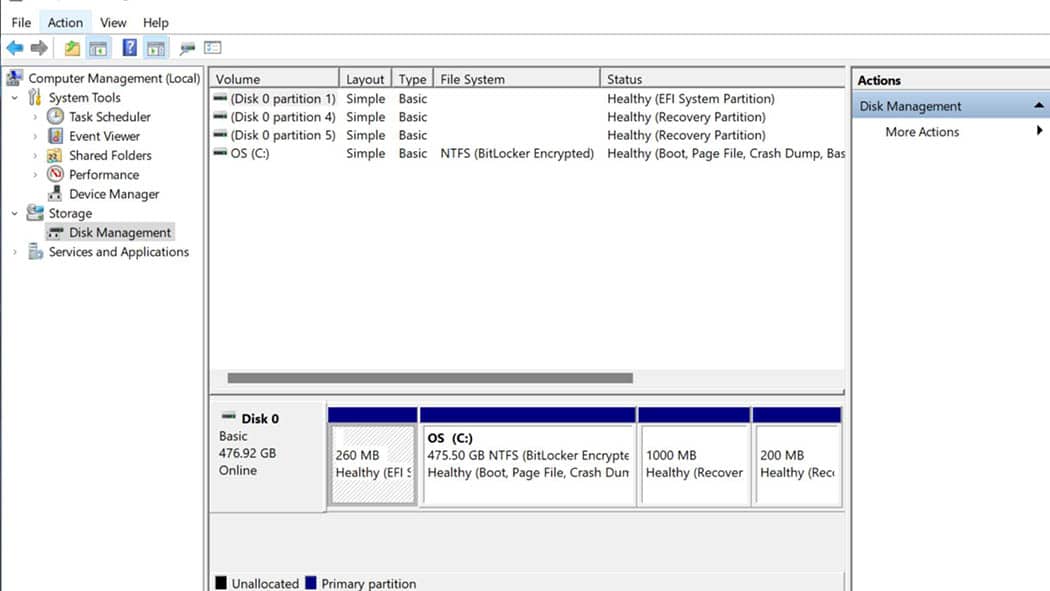Click the Disk Management drive icon

pyautogui.click(x=56, y=232)
